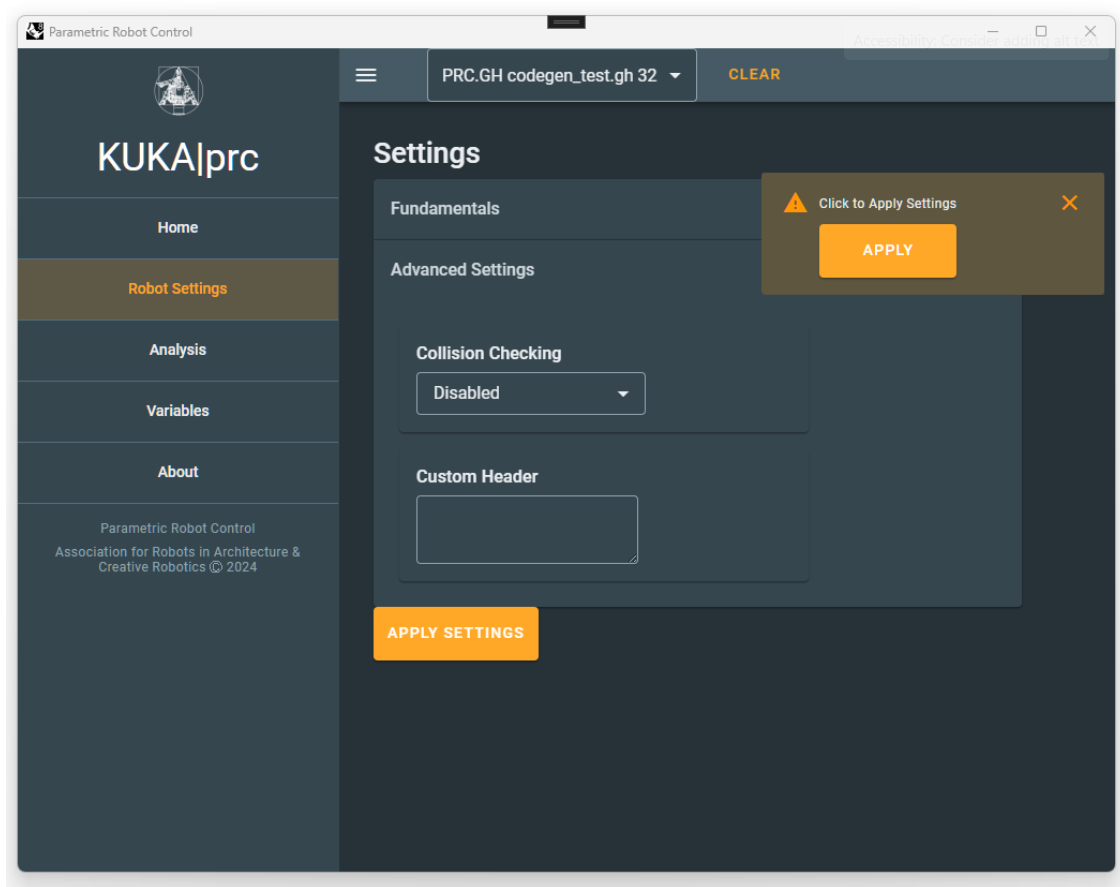Click the app icon in title bar
Image resolution: width=1120 pixels, height=887 pixels.
(x=35, y=31)
